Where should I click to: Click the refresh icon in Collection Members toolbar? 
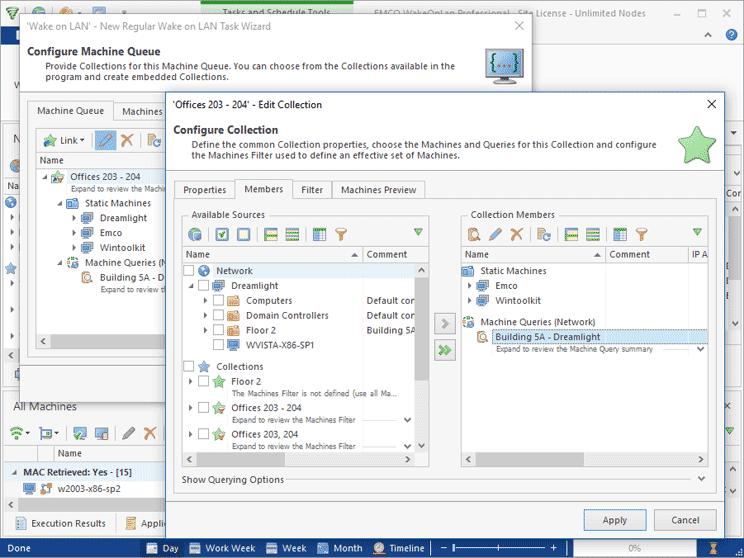(544, 235)
